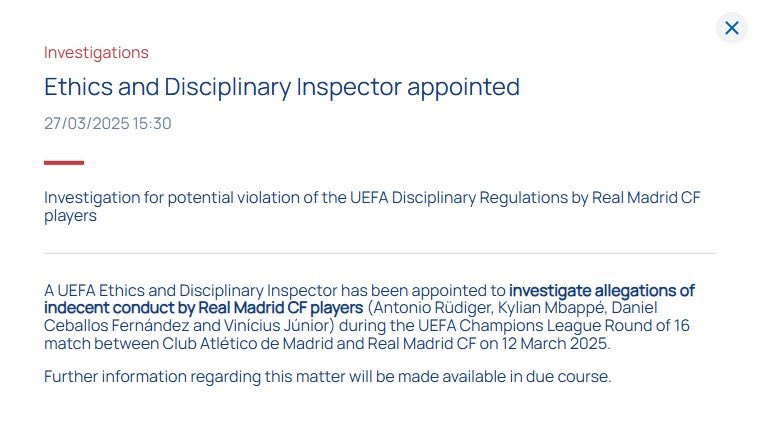Click the name Kylian Mbappé
The height and width of the screenshot is (427, 759).
(552, 308)
